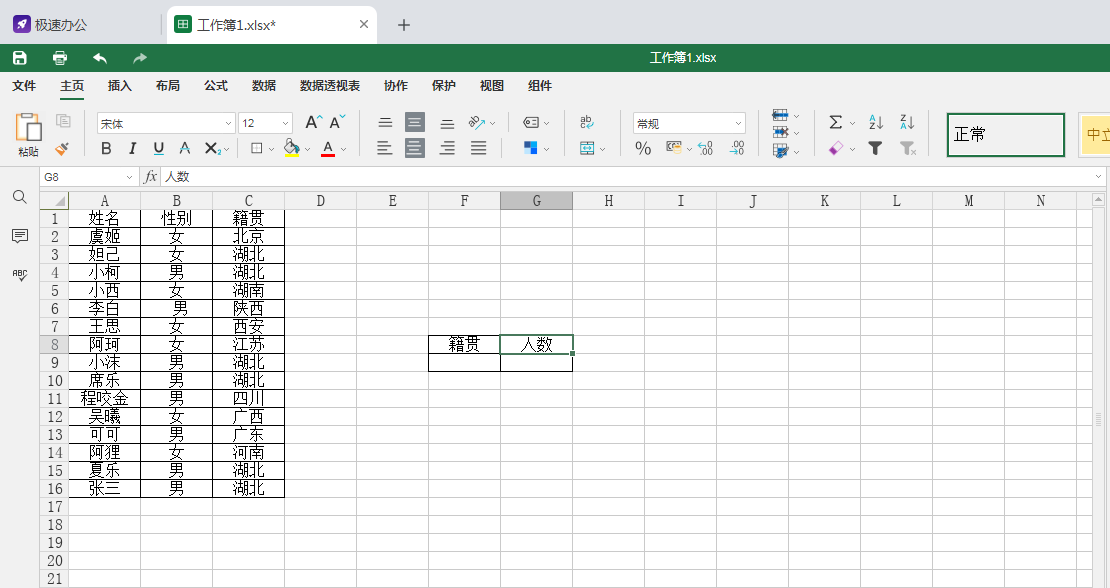Expand the AutoSum dropdown arrow
This screenshot has height=588, width=1110.
(852, 123)
